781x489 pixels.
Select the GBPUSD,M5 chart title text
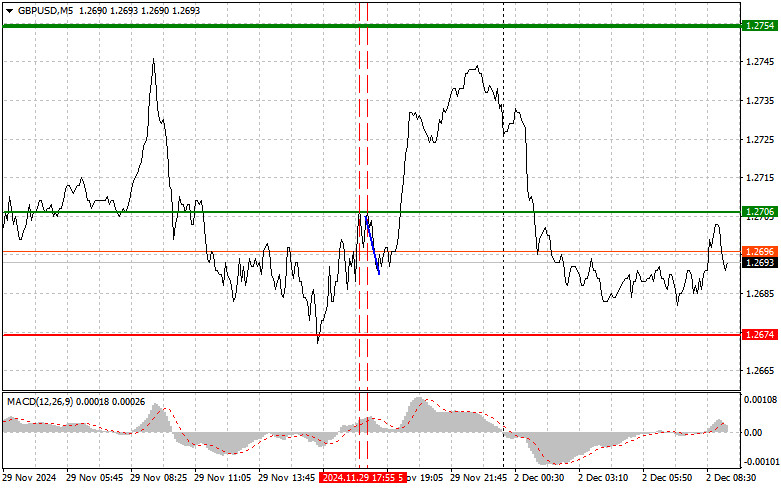pos(45,10)
